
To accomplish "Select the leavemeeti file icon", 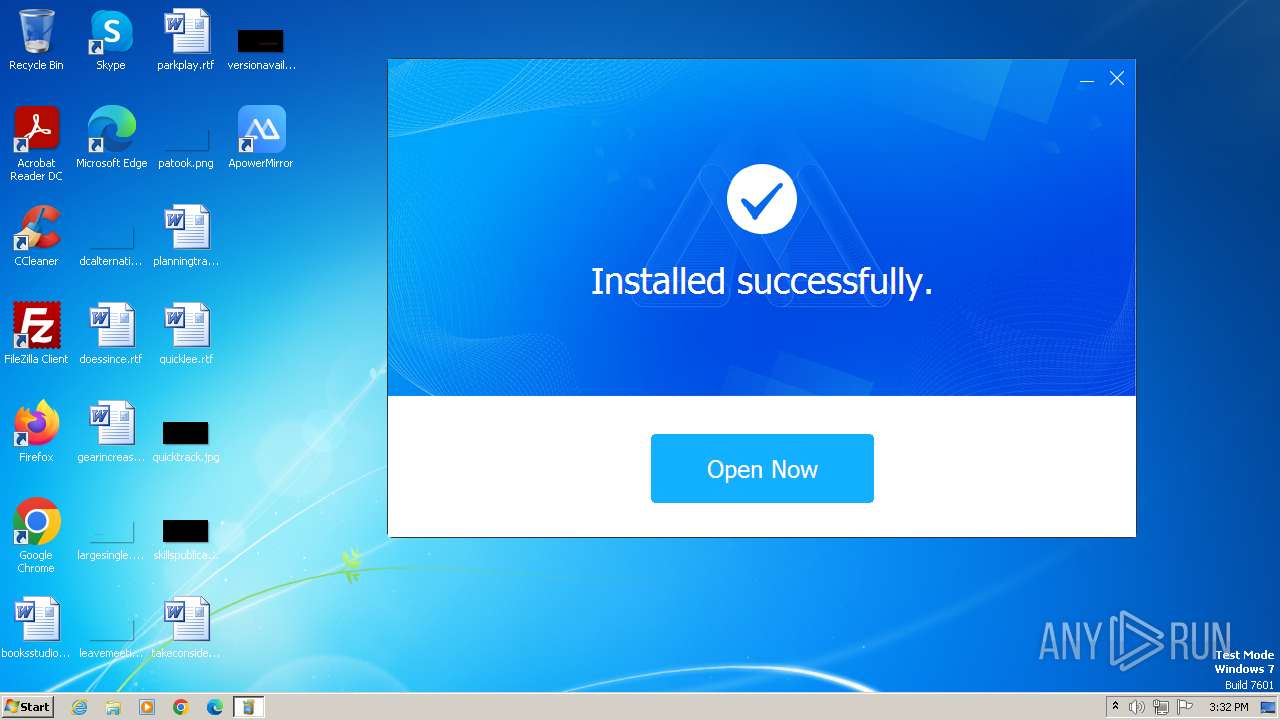I will tap(111, 636).
